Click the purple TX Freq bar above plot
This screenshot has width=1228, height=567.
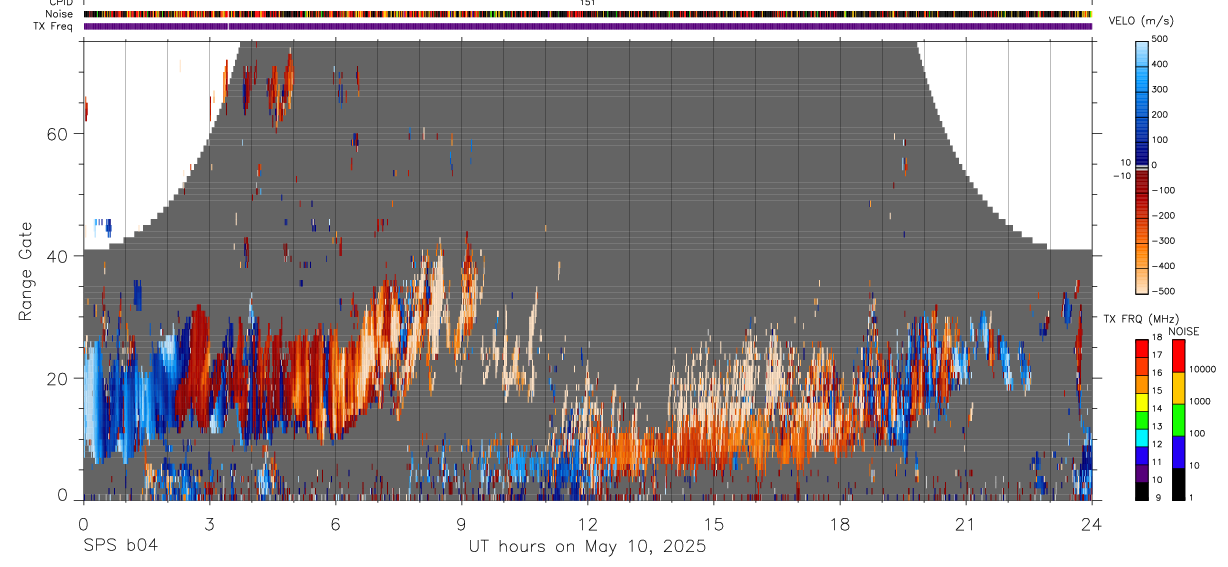click(x=587, y=26)
